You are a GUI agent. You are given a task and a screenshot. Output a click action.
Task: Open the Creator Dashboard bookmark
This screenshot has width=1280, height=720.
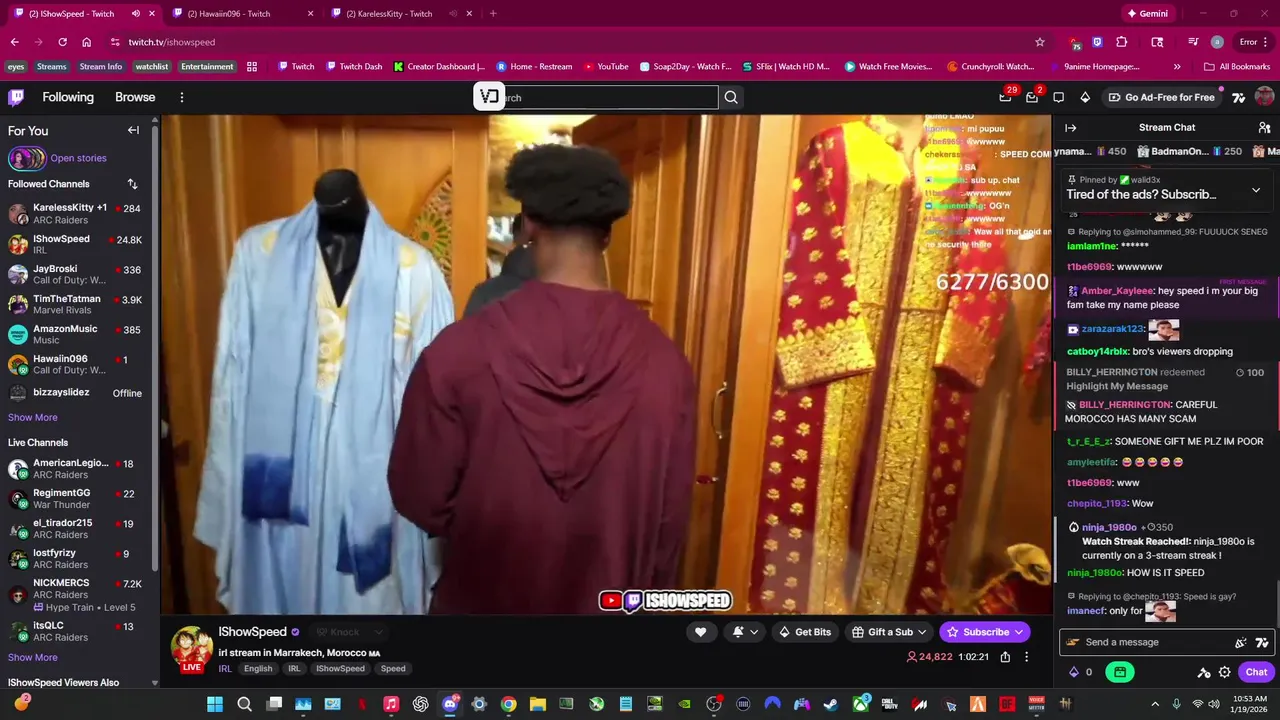[x=439, y=66]
